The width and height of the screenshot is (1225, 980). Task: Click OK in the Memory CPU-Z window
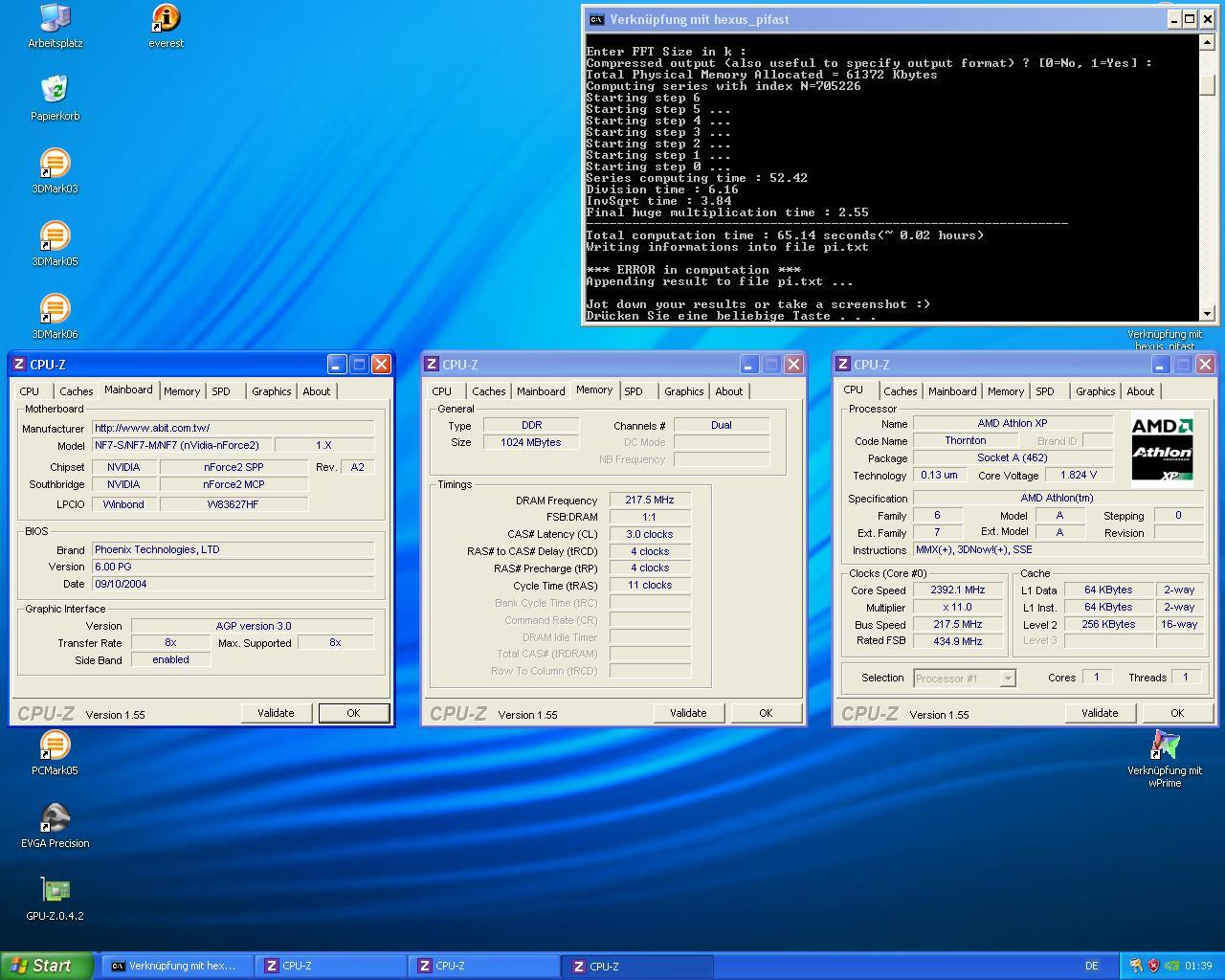[766, 713]
